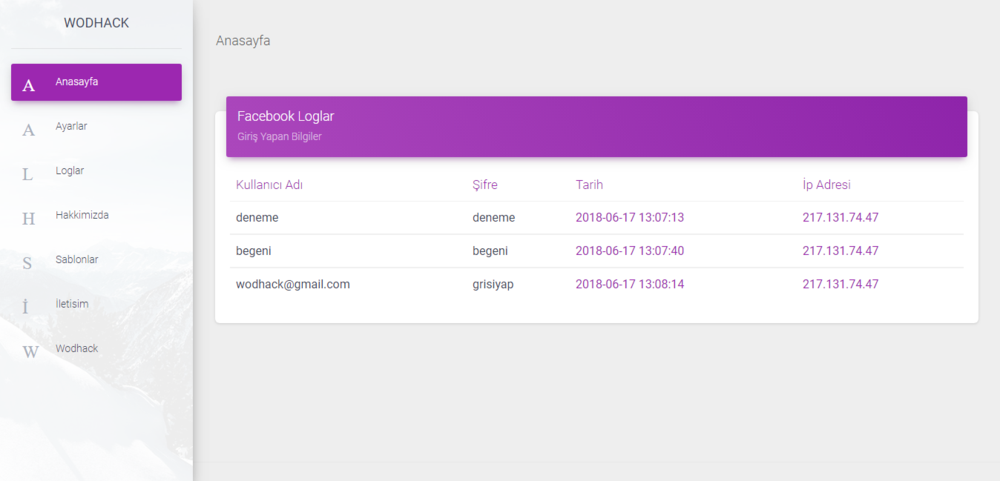Click the İp Adresi column header
Image resolution: width=1000 pixels, height=481 pixels.
[x=827, y=185]
